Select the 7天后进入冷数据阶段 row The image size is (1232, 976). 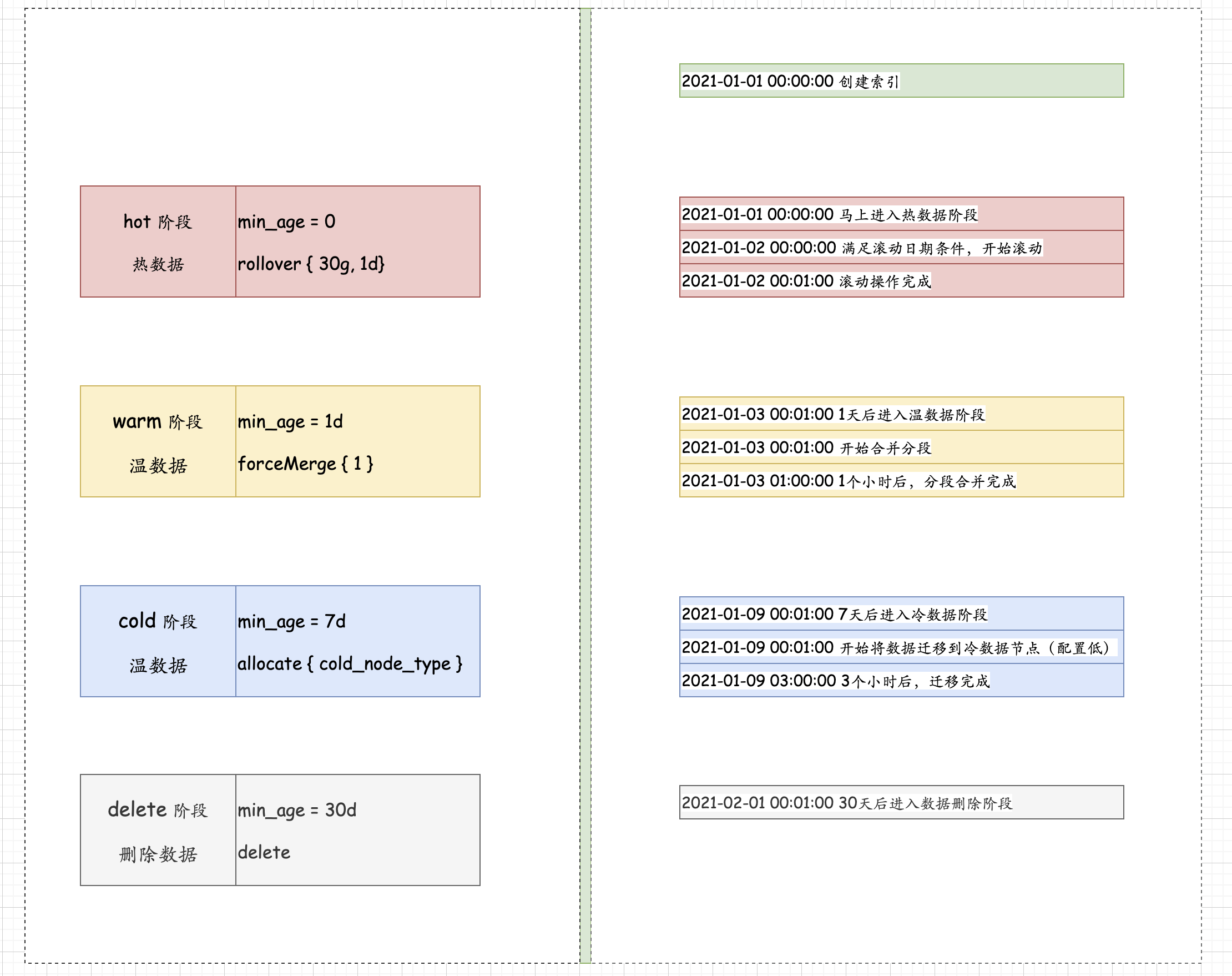pyautogui.click(x=901, y=613)
